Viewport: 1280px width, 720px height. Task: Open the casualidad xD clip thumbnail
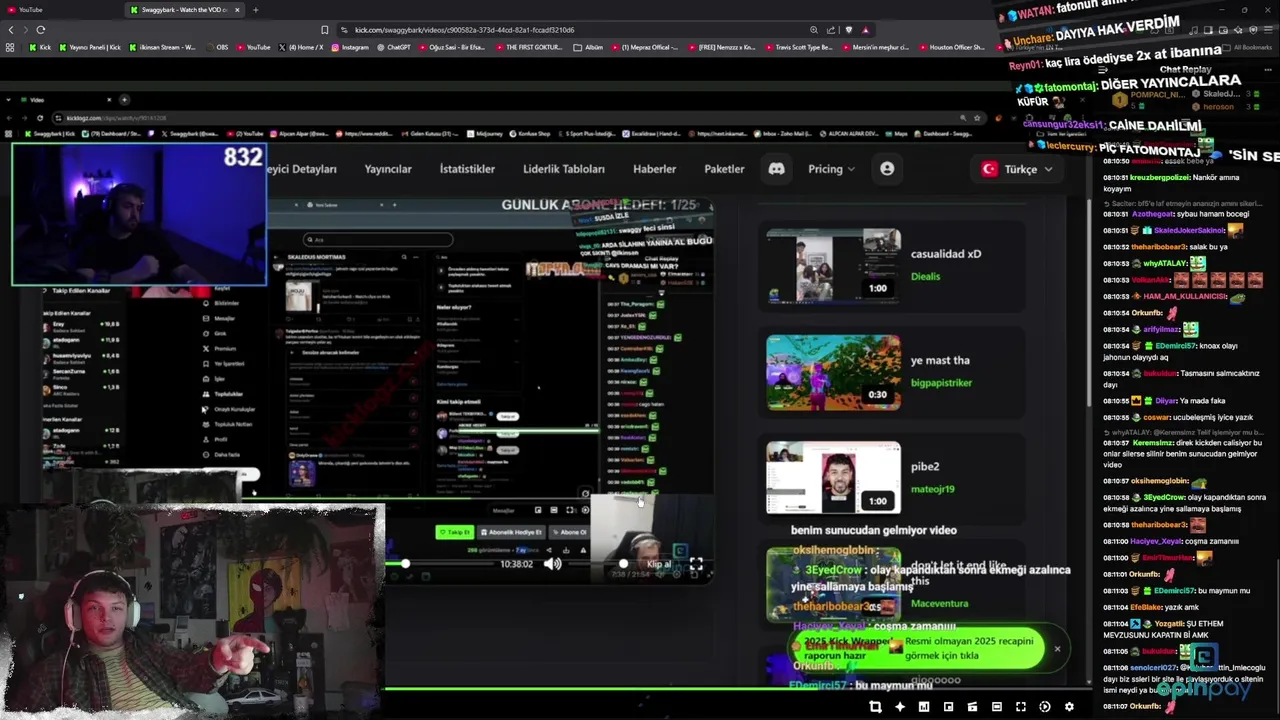[x=833, y=266]
